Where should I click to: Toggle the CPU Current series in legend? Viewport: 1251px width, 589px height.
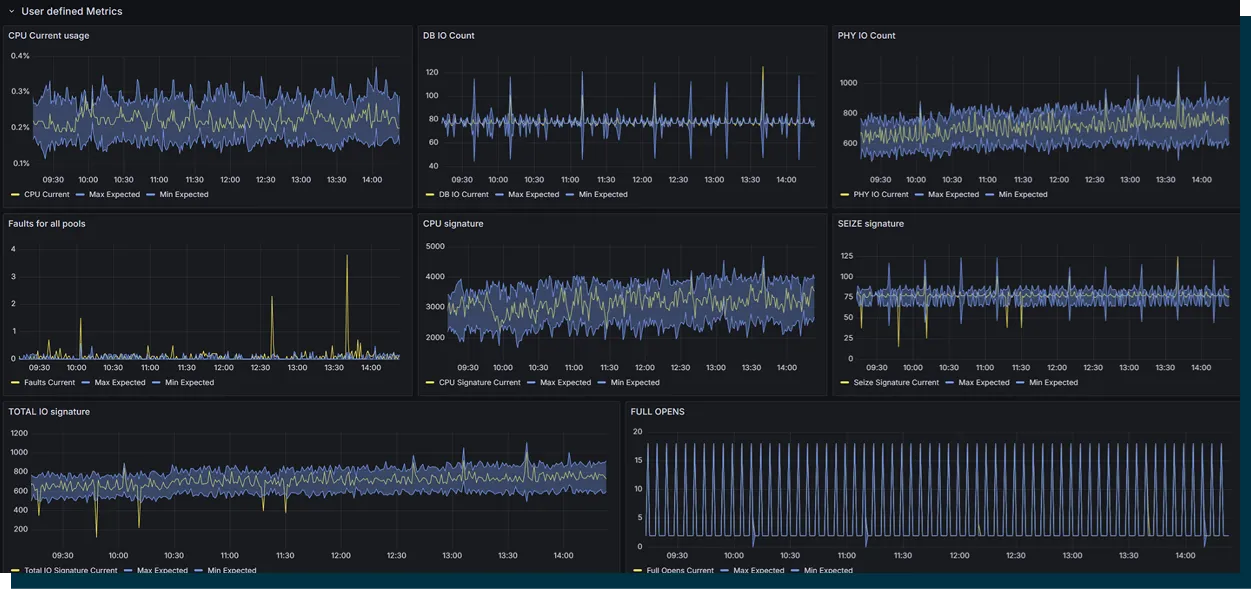[46, 195]
